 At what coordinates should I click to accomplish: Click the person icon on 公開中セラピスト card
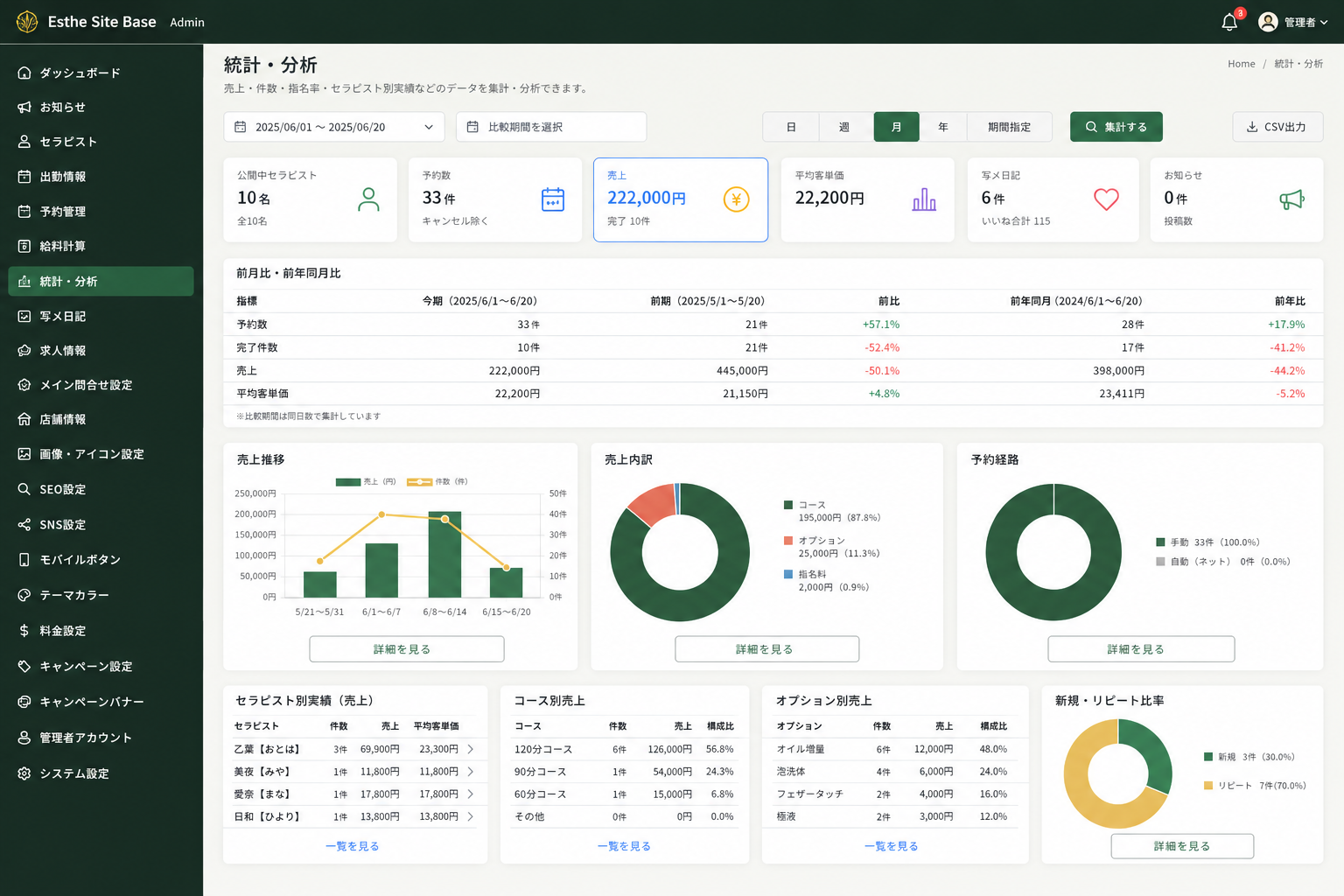[x=369, y=199]
